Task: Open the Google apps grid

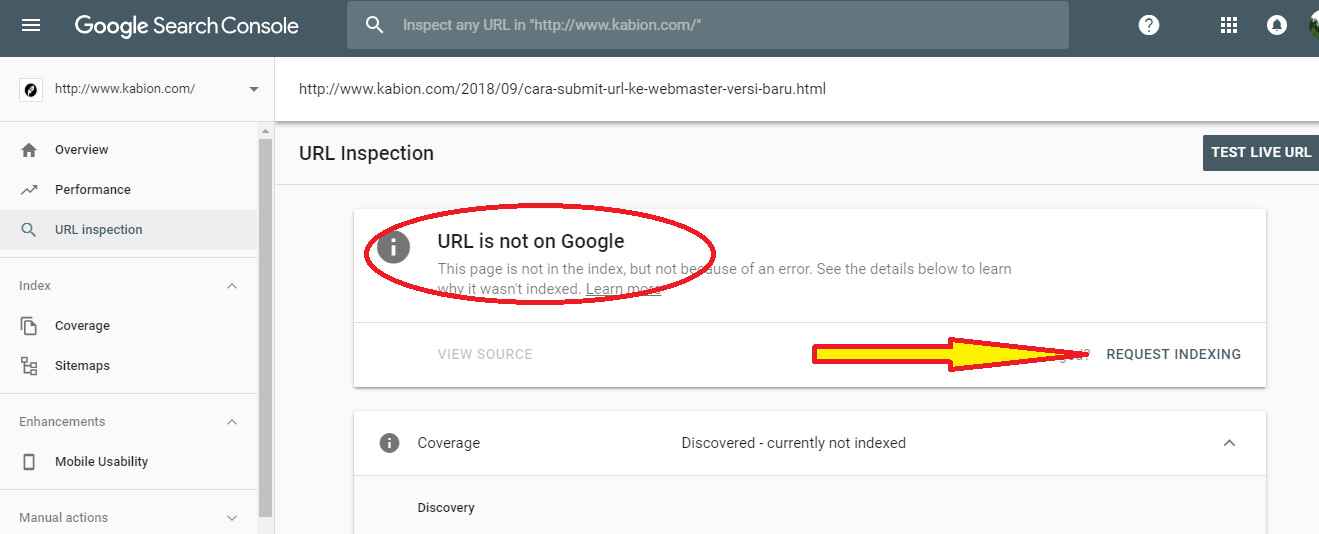Action: 1229,26
